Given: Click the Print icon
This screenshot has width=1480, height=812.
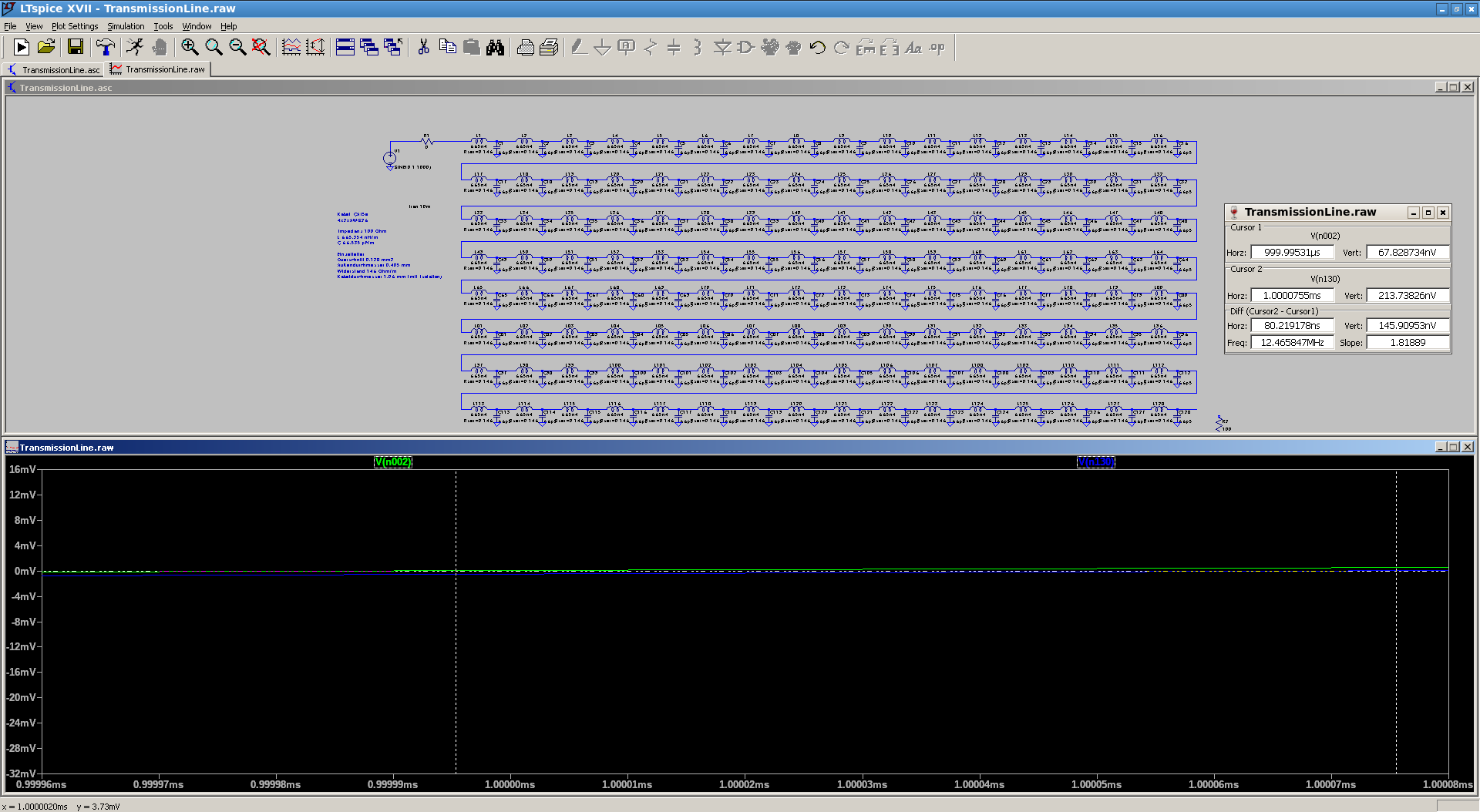Looking at the screenshot, I should [525, 48].
